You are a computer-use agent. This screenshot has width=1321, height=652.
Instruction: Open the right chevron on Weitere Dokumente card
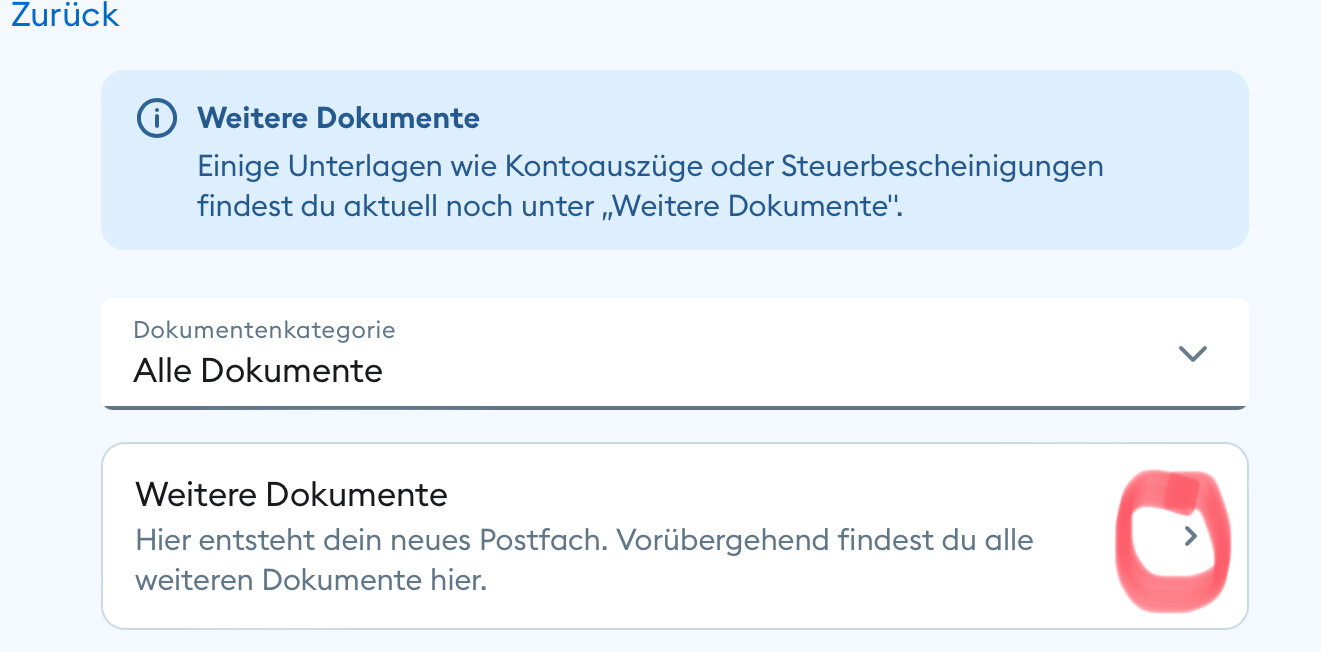pyautogui.click(x=1190, y=537)
